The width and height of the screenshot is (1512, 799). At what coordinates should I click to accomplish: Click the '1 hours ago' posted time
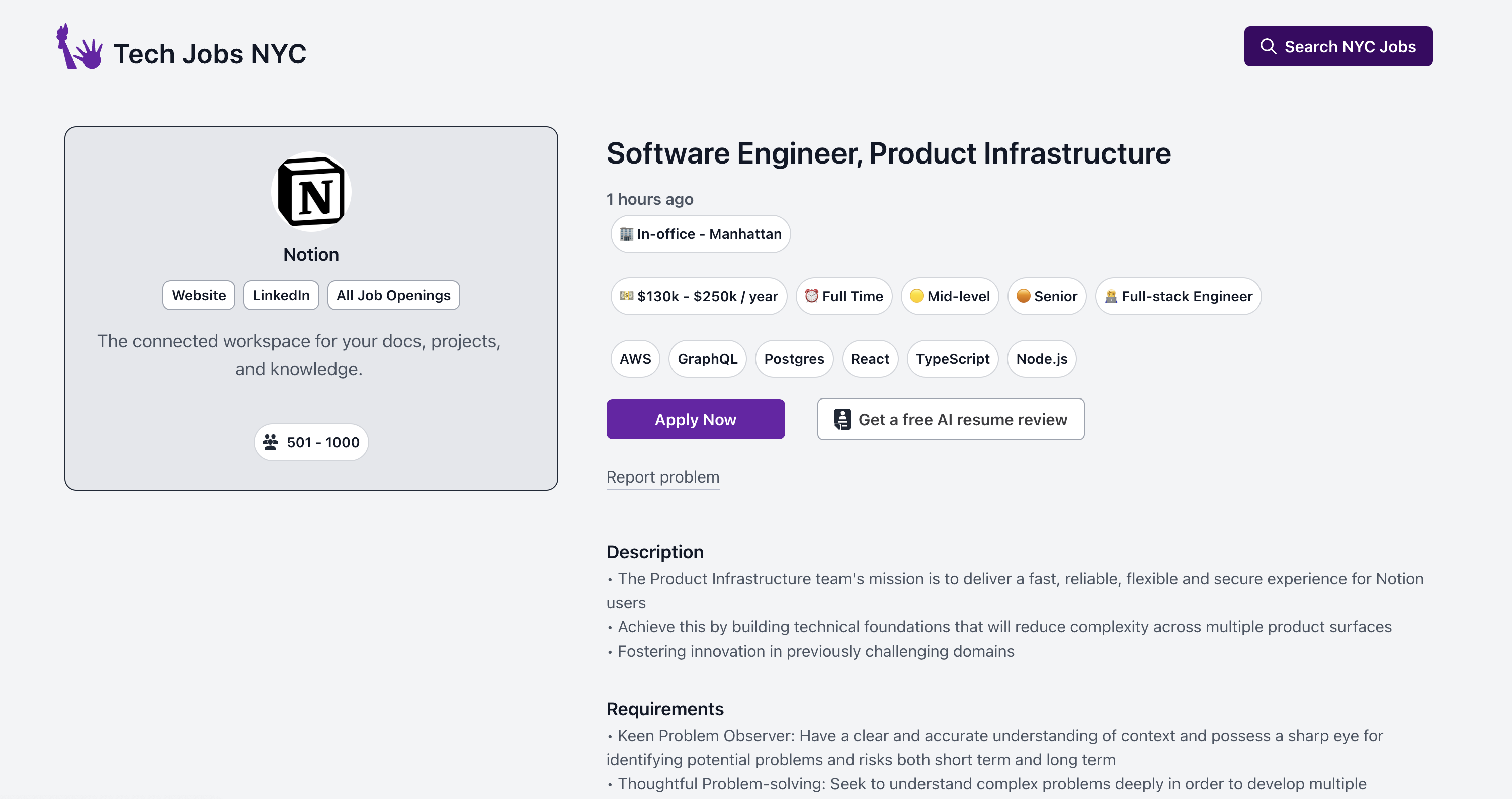(x=650, y=199)
